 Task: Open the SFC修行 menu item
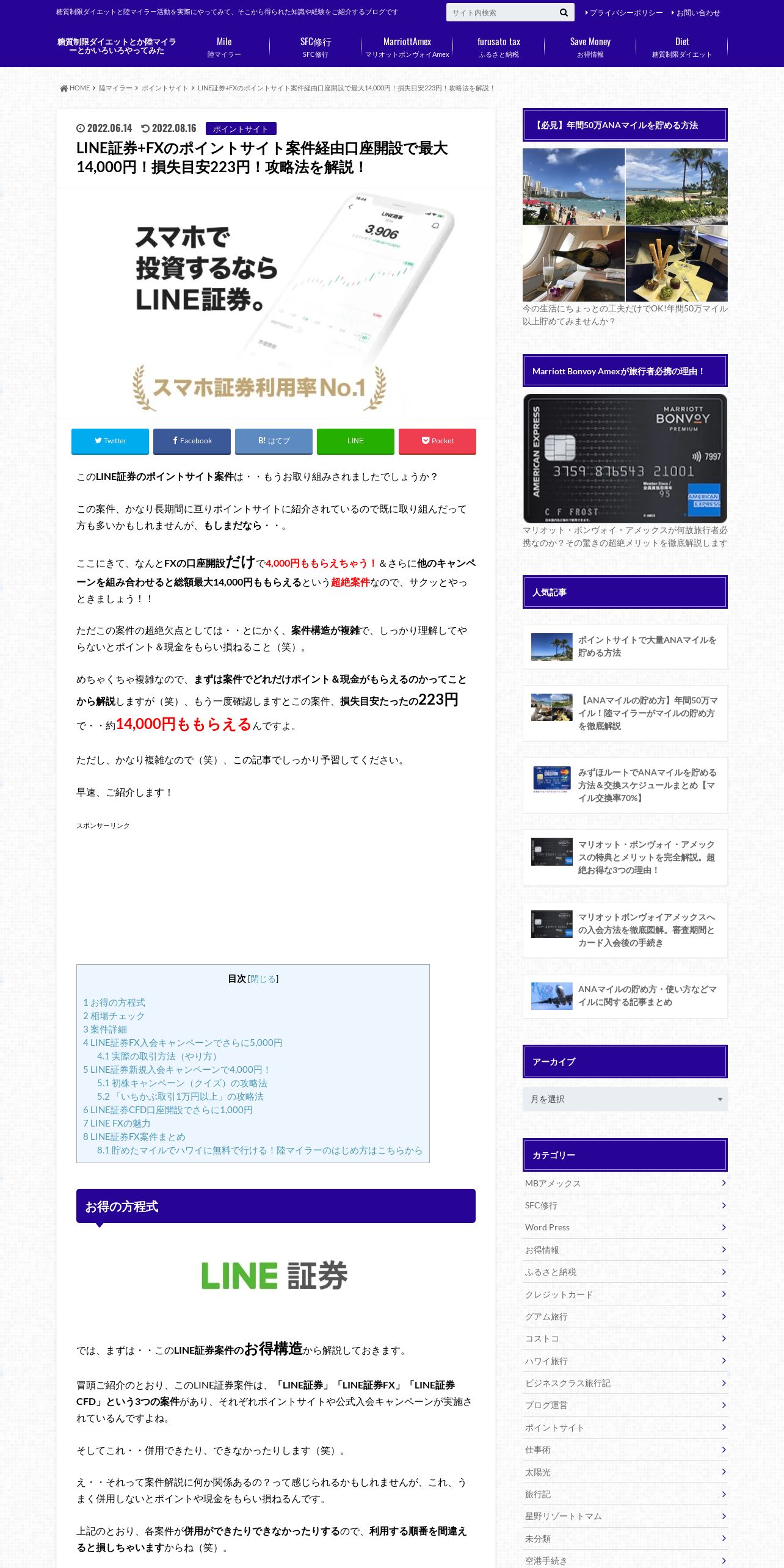tap(316, 47)
